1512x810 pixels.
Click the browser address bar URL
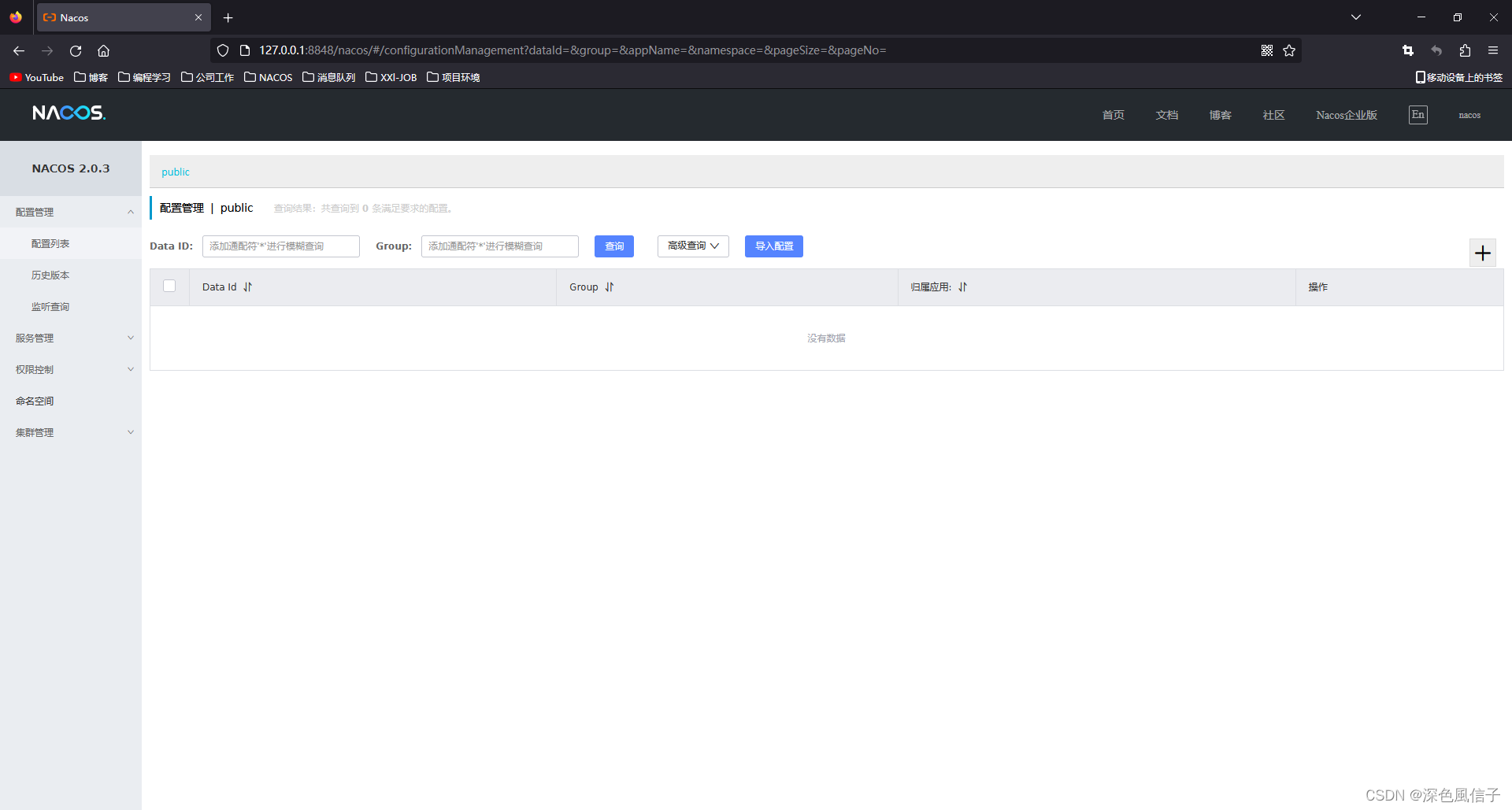pos(573,50)
